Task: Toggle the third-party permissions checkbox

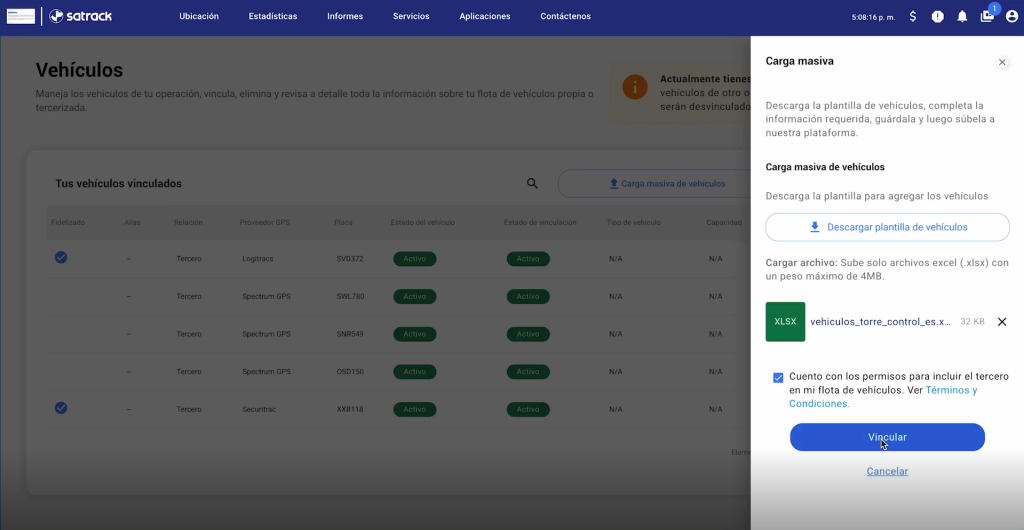Action: pos(778,378)
